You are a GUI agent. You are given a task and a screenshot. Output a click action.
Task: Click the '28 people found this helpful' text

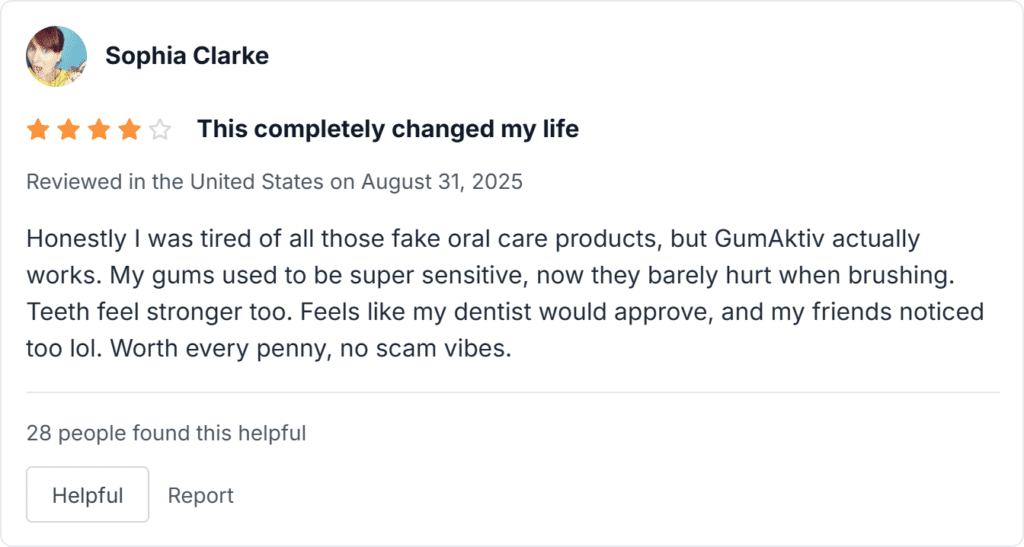pos(166,433)
